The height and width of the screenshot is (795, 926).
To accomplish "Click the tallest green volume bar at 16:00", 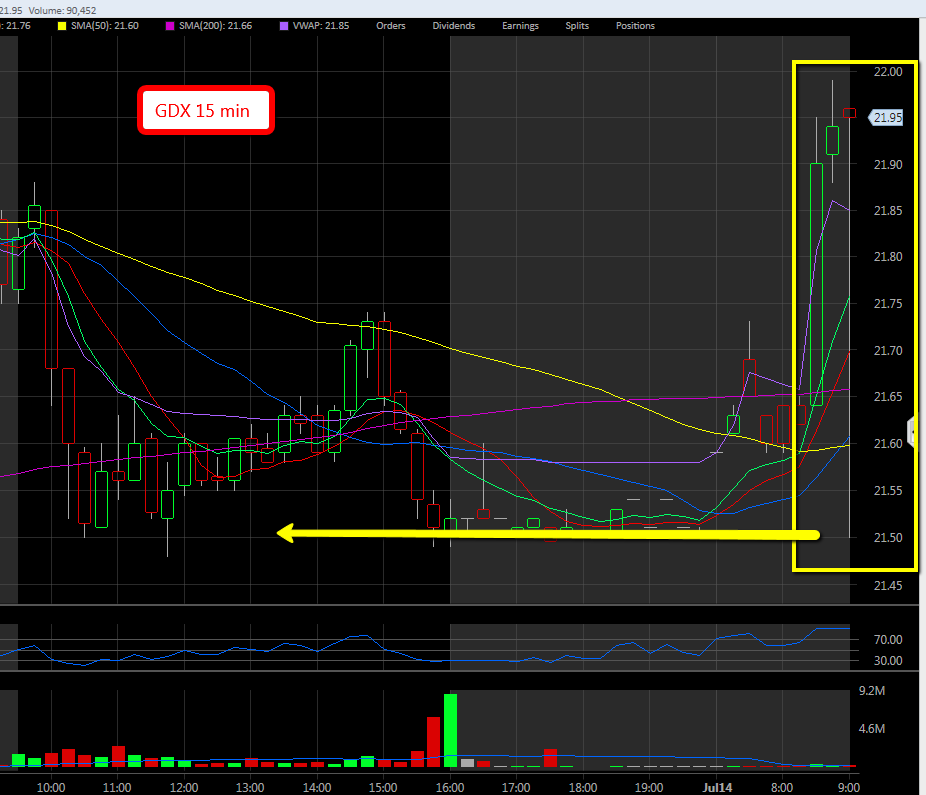I will [x=450, y=730].
